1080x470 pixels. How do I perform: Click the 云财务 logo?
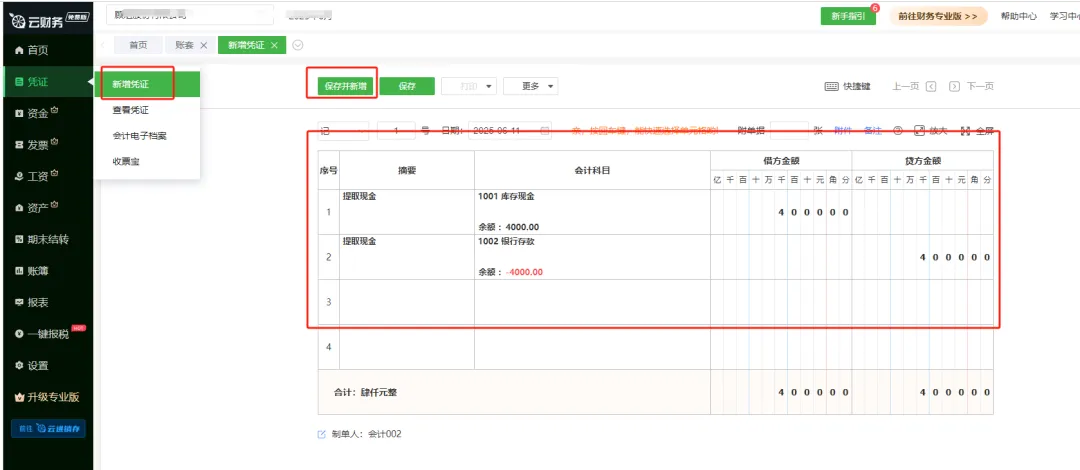(x=46, y=21)
